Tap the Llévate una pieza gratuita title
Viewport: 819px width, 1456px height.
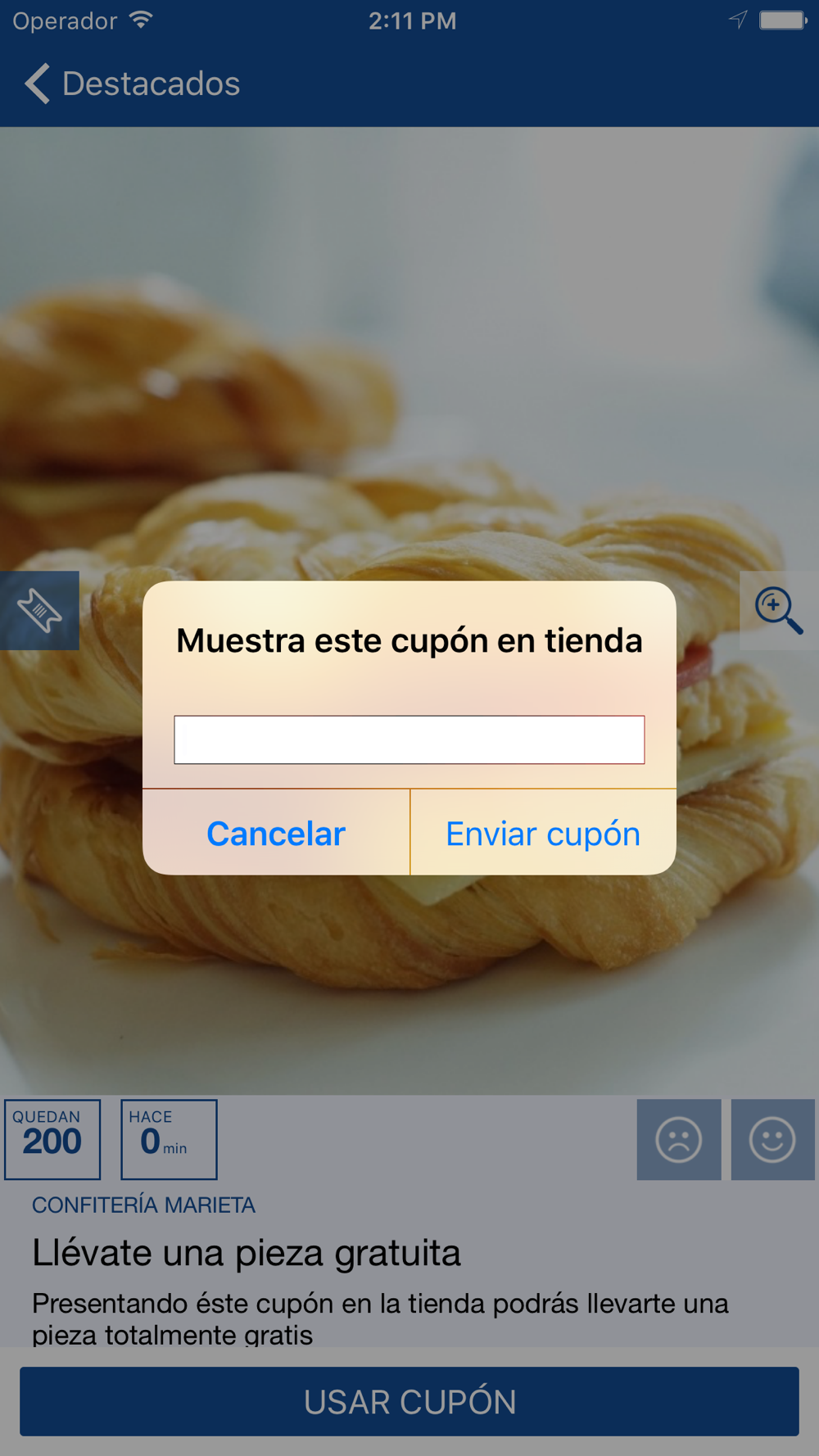[247, 1253]
